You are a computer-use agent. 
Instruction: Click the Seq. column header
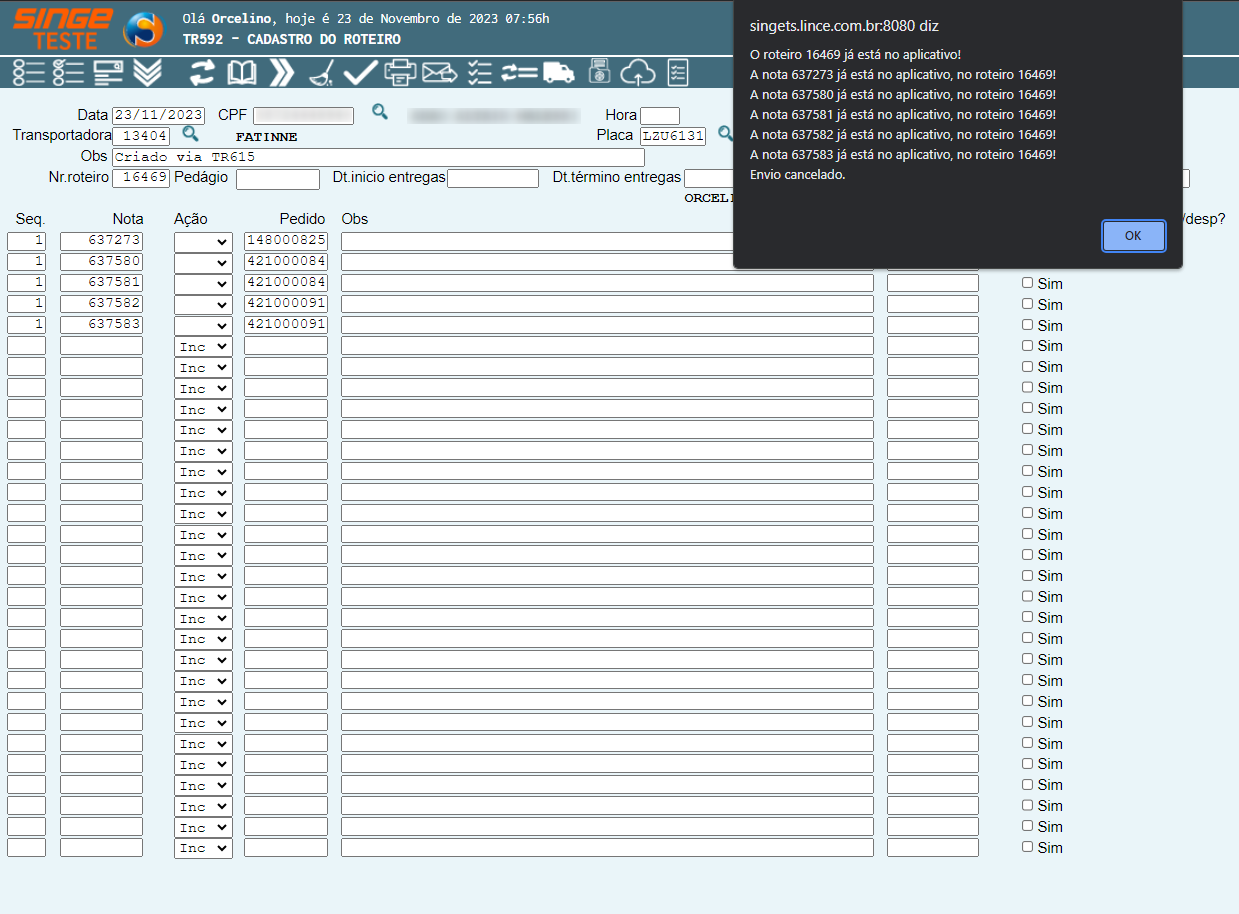(31, 219)
